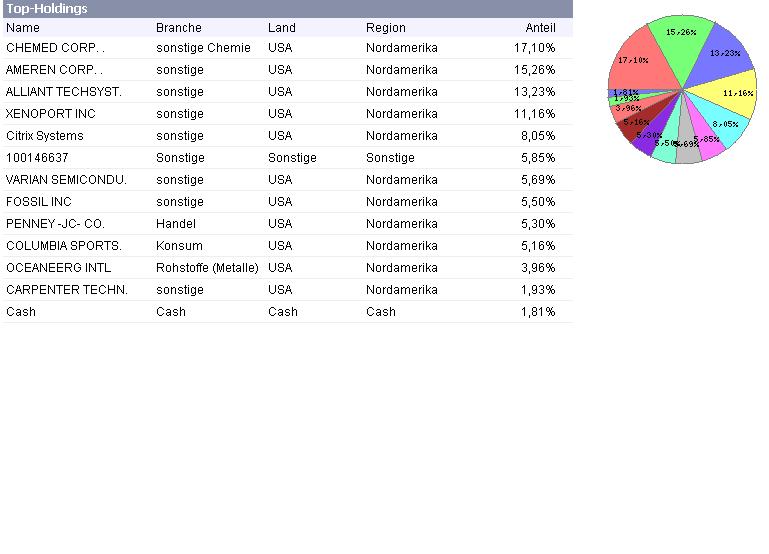
Task: Click the 15,26% share value in table
Action: tap(535, 70)
